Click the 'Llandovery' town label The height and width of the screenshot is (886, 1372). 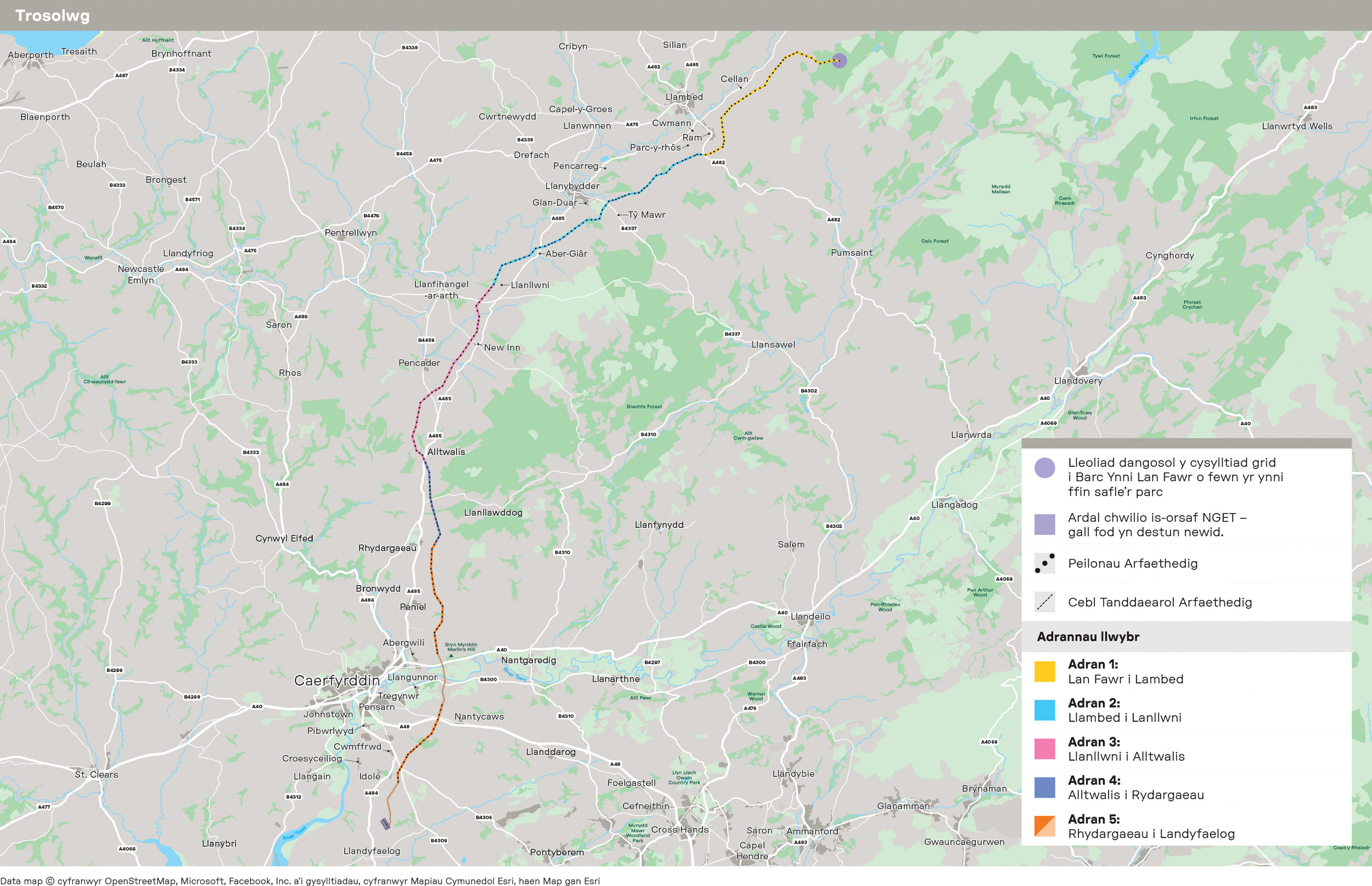[x=1078, y=380]
